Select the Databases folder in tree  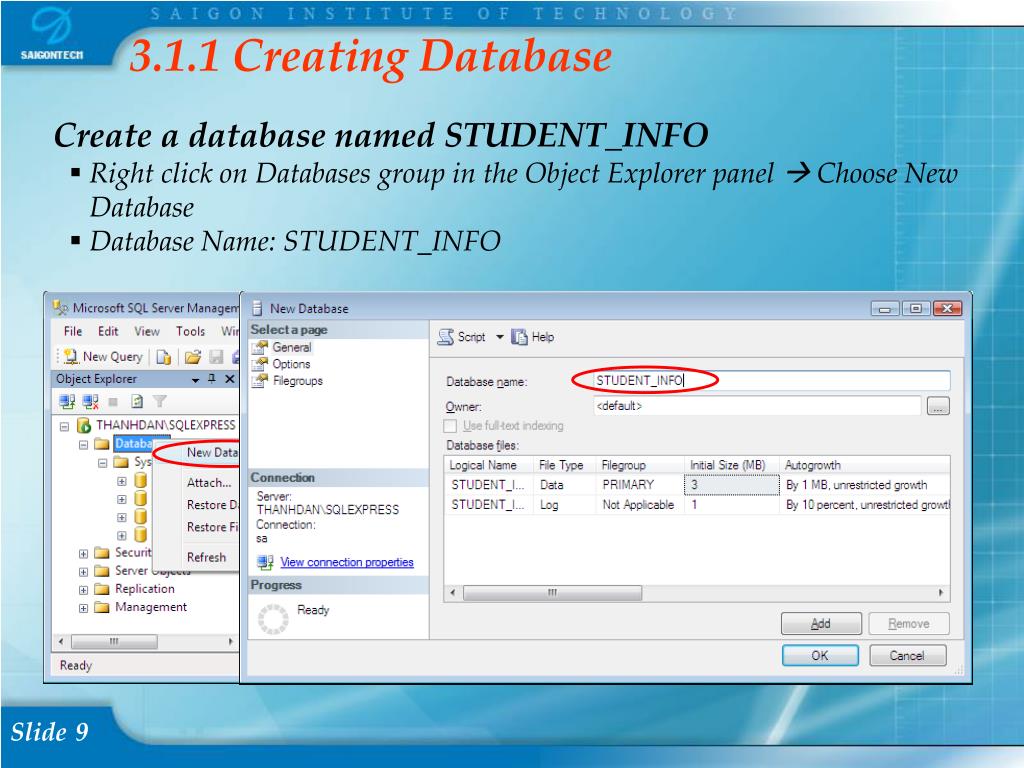coord(133,443)
